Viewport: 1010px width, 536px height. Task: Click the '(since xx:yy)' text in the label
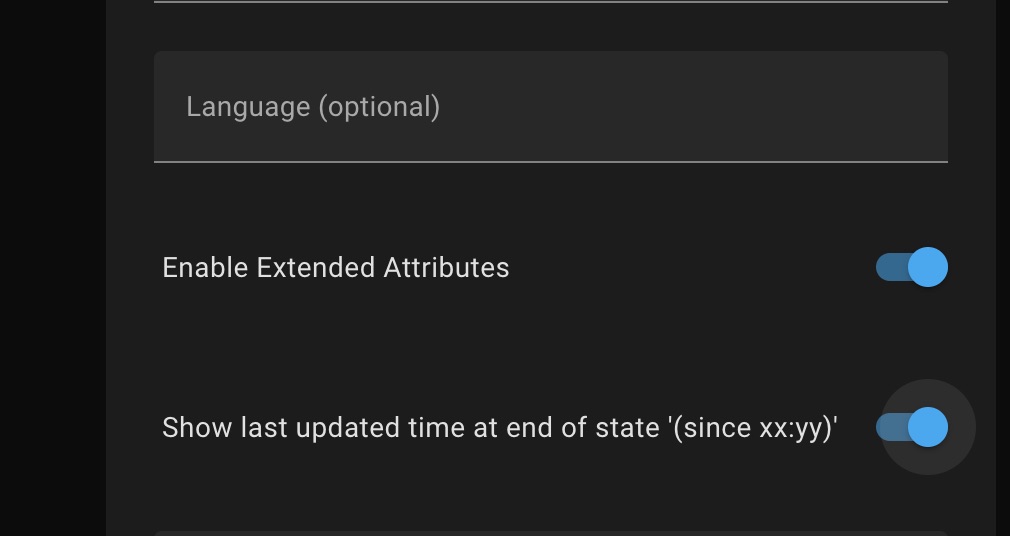tap(751, 428)
